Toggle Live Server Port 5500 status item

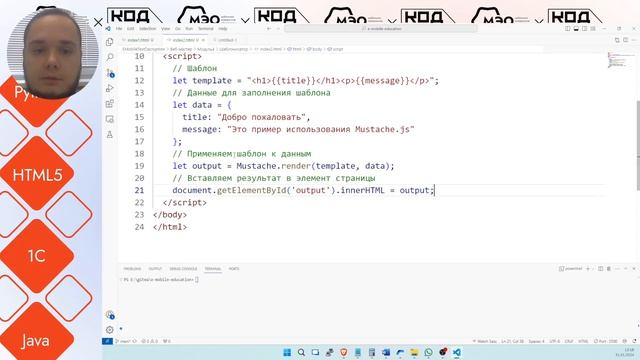[605, 341]
